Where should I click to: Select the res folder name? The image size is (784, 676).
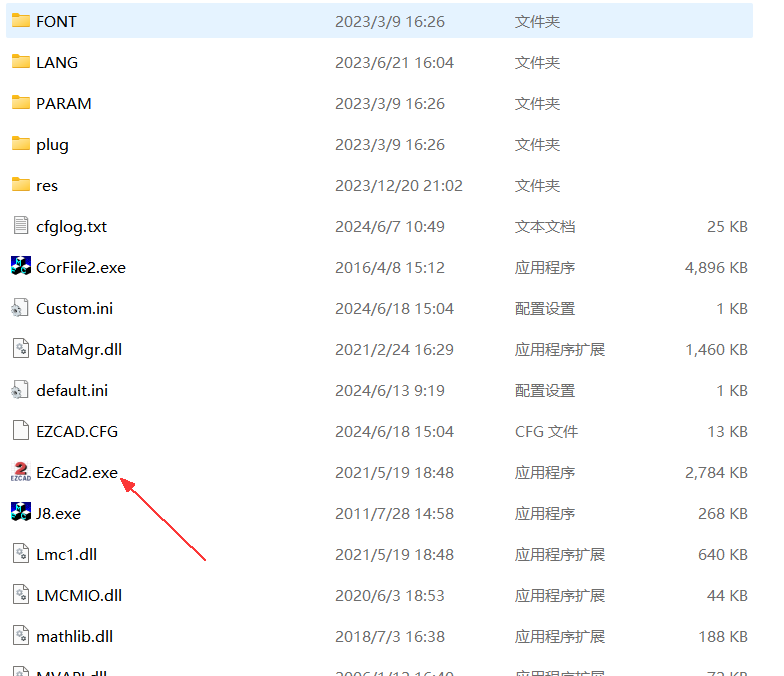click(x=47, y=186)
